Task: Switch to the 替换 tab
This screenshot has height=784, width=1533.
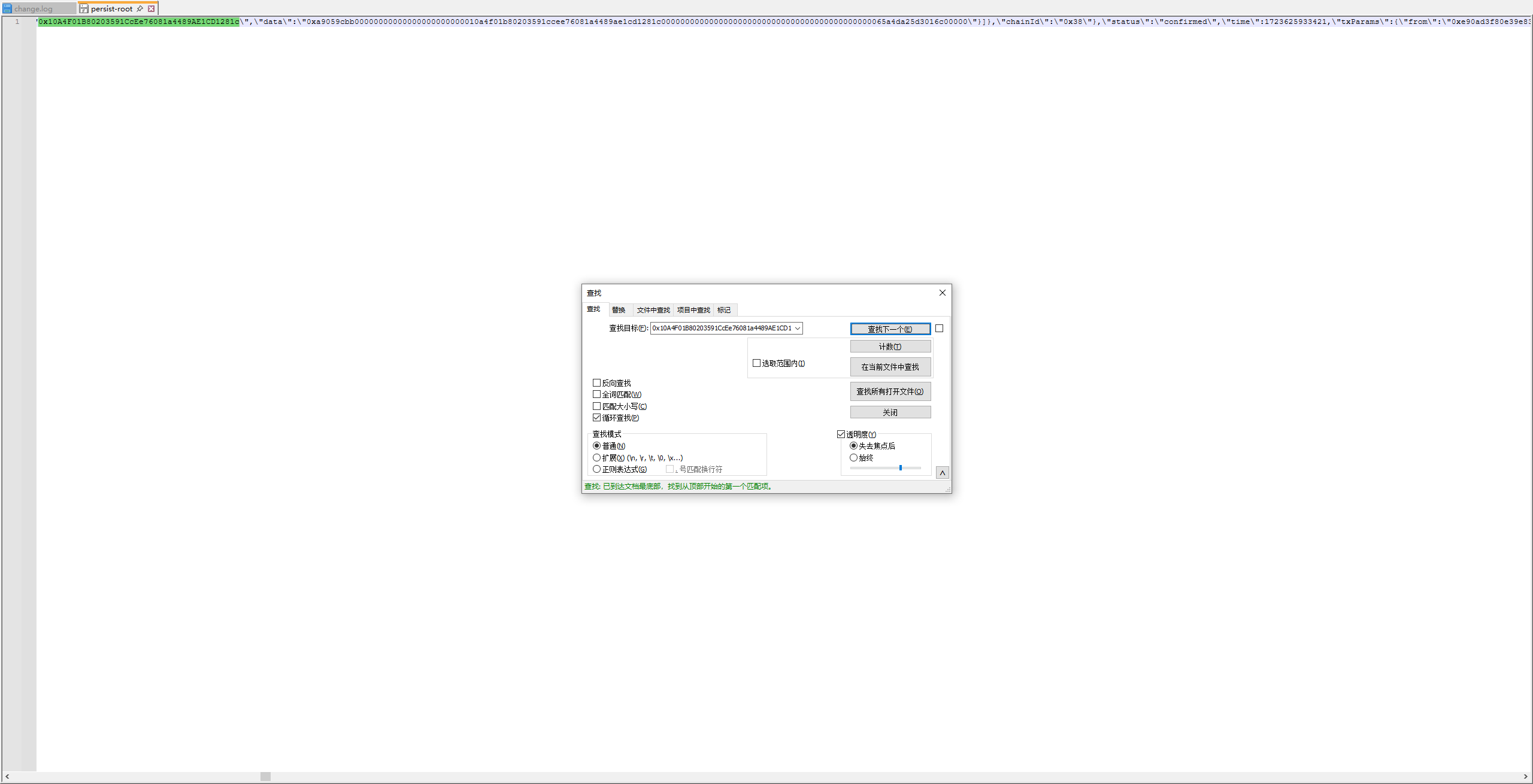Action: coord(619,310)
